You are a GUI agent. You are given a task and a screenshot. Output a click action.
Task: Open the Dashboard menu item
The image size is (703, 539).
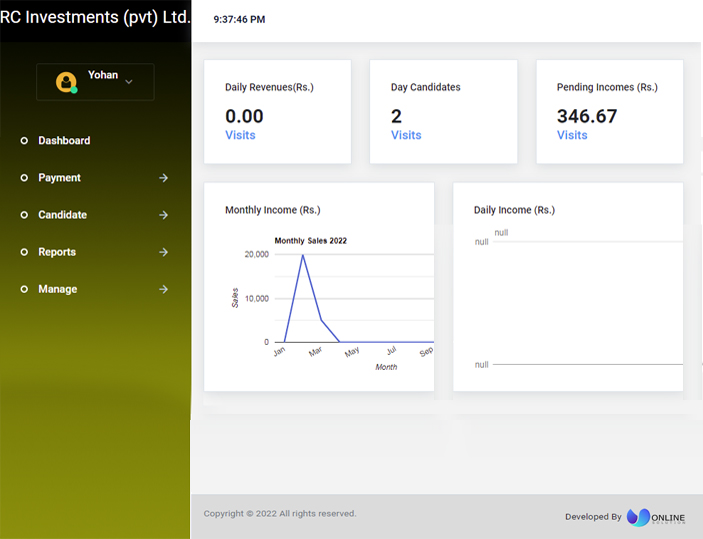click(x=64, y=141)
